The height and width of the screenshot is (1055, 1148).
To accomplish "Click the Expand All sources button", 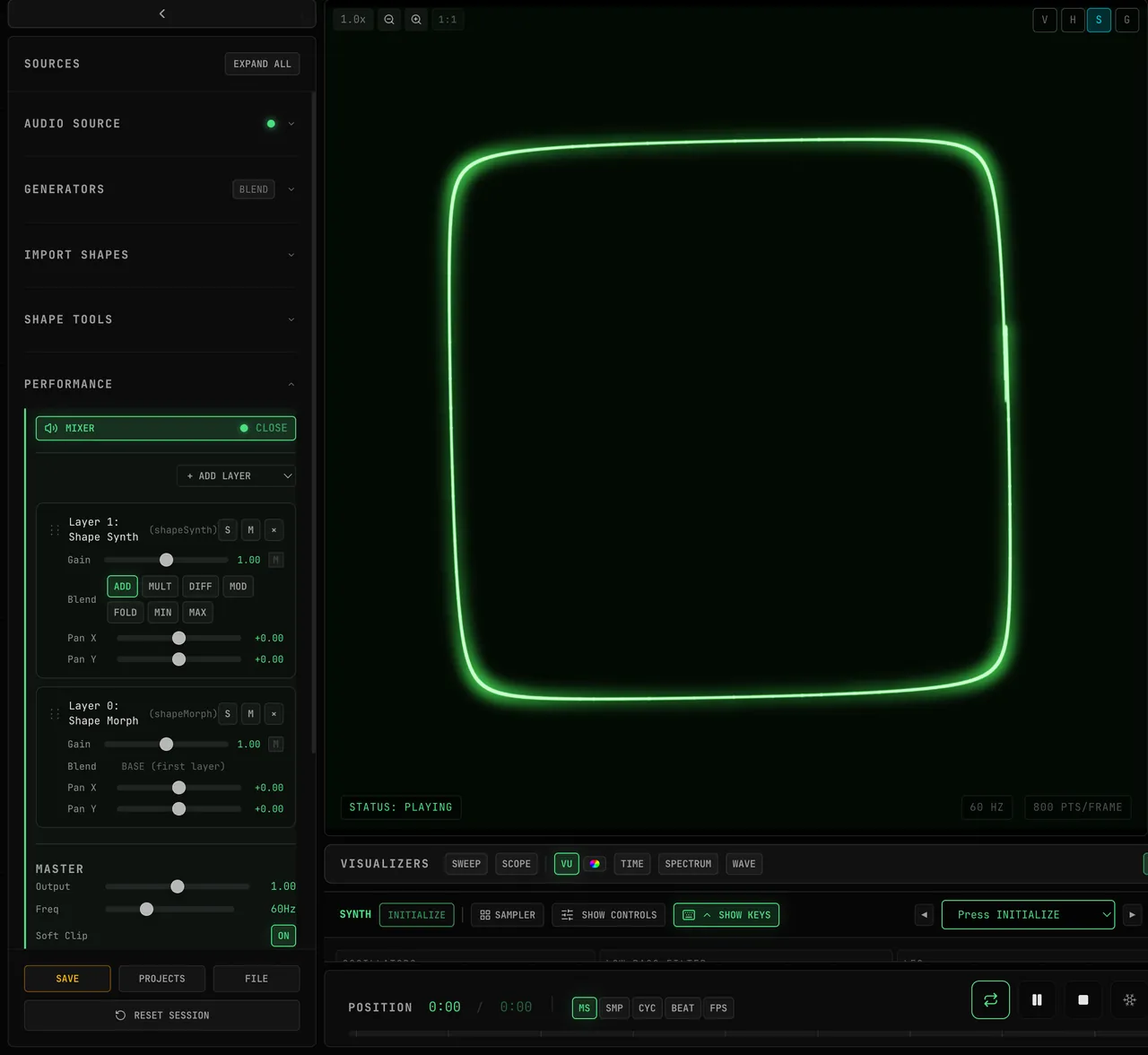I will click(262, 64).
